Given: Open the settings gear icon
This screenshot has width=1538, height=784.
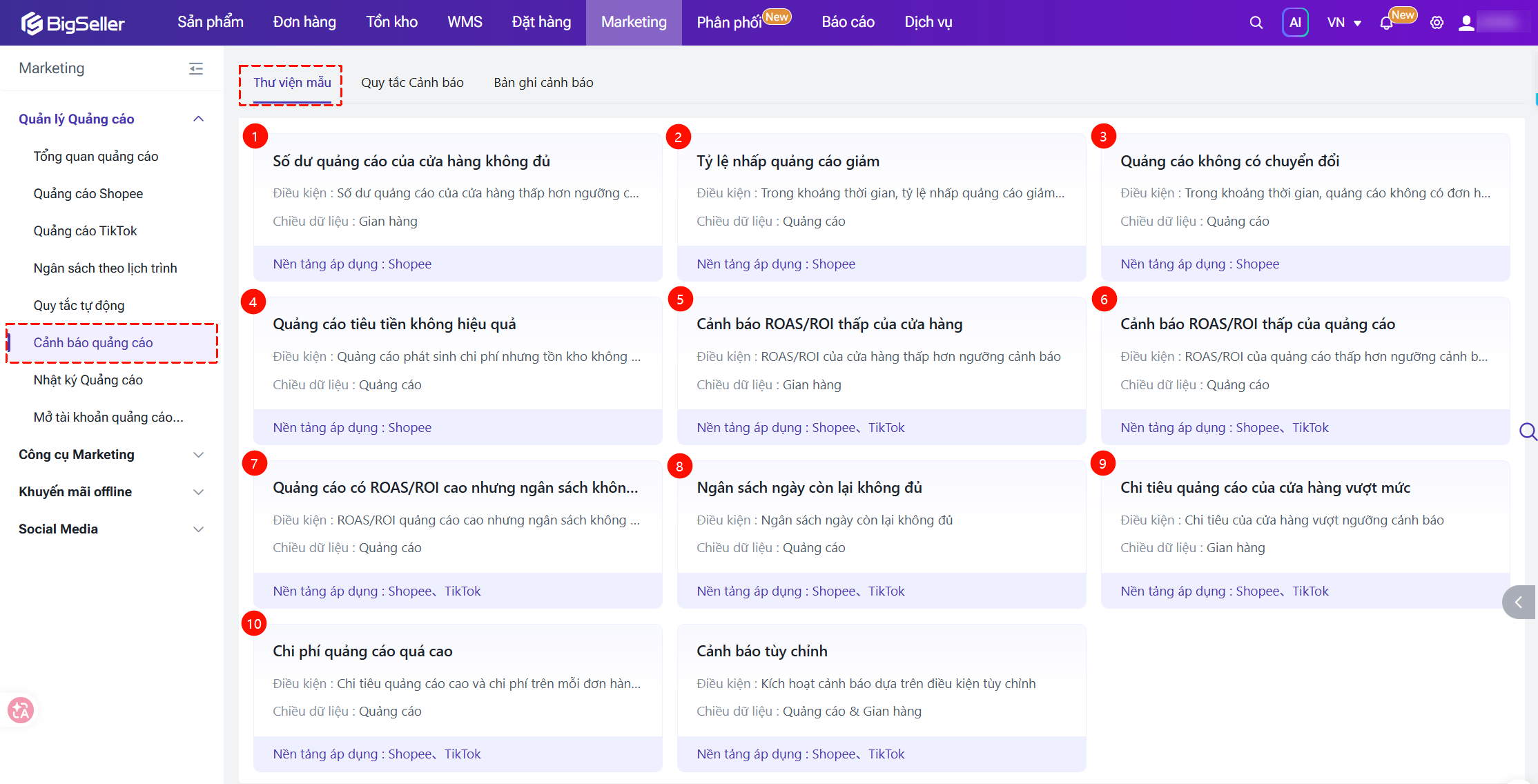Looking at the screenshot, I should [x=1437, y=23].
